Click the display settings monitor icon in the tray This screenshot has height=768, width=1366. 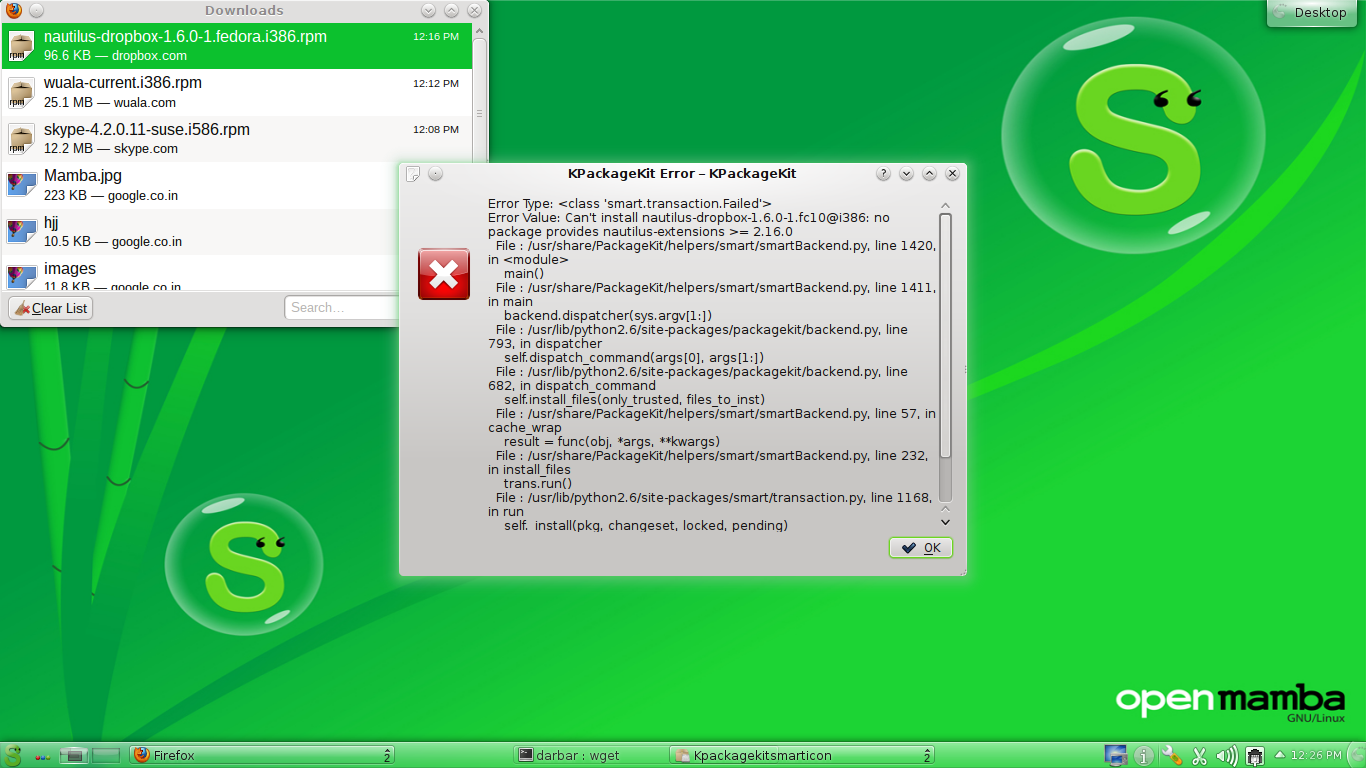click(x=1115, y=755)
